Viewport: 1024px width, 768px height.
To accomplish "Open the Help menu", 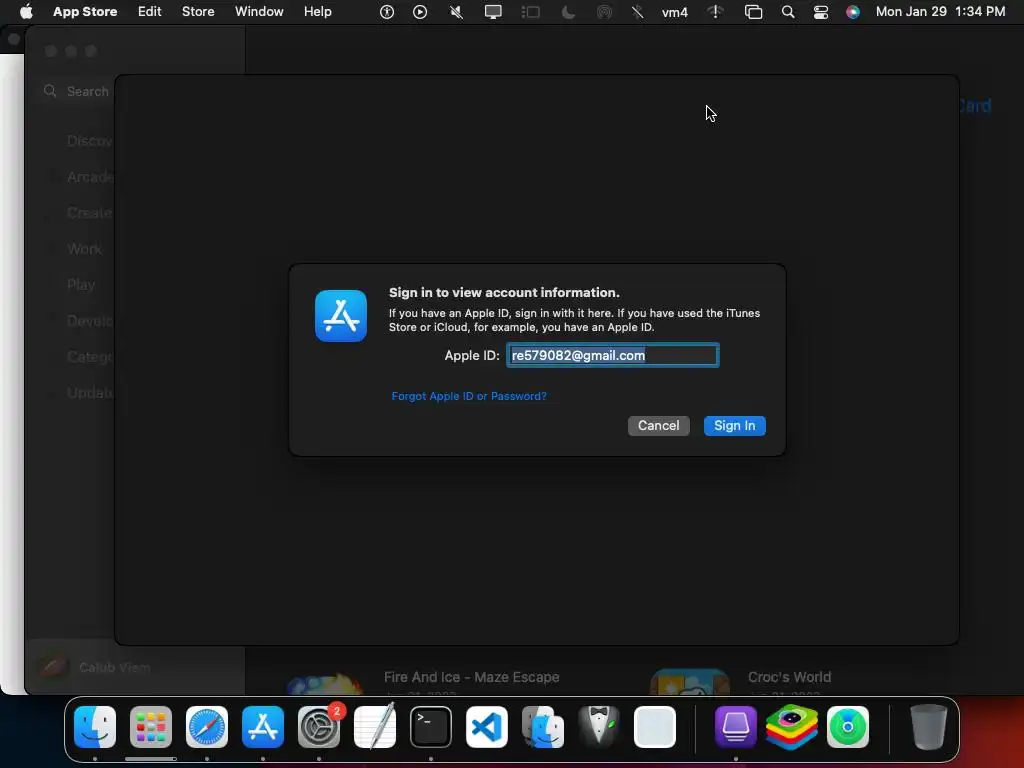I will (x=317, y=12).
